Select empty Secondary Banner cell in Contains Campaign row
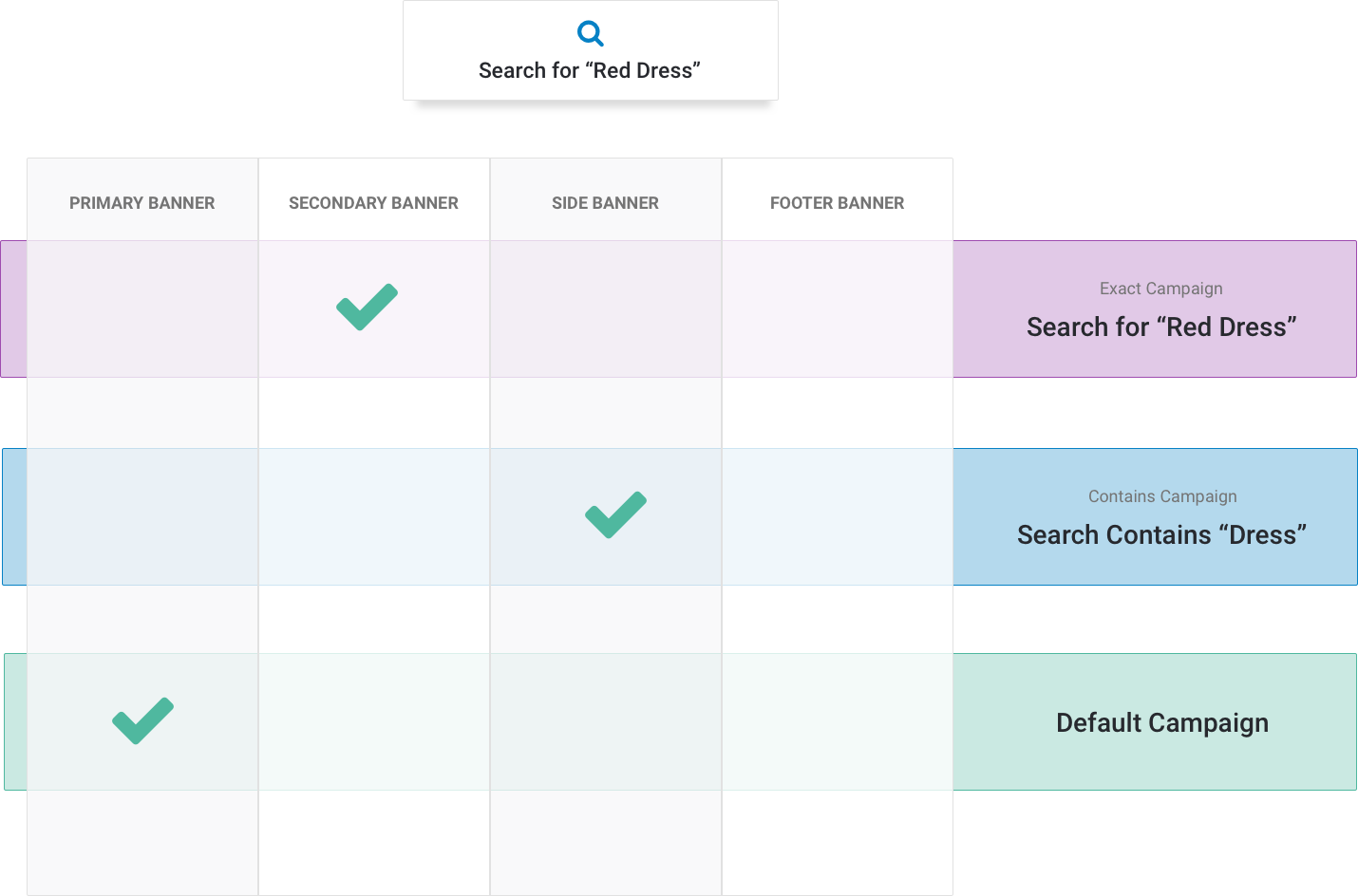This screenshot has width=1358, height=896. point(373,517)
